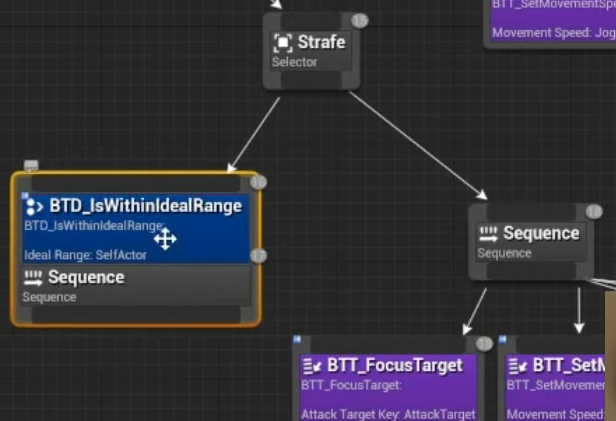616x421 pixels.
Task: Click the 'Ideal Range: SelfActor' text
Action: [x=85, y=255]
